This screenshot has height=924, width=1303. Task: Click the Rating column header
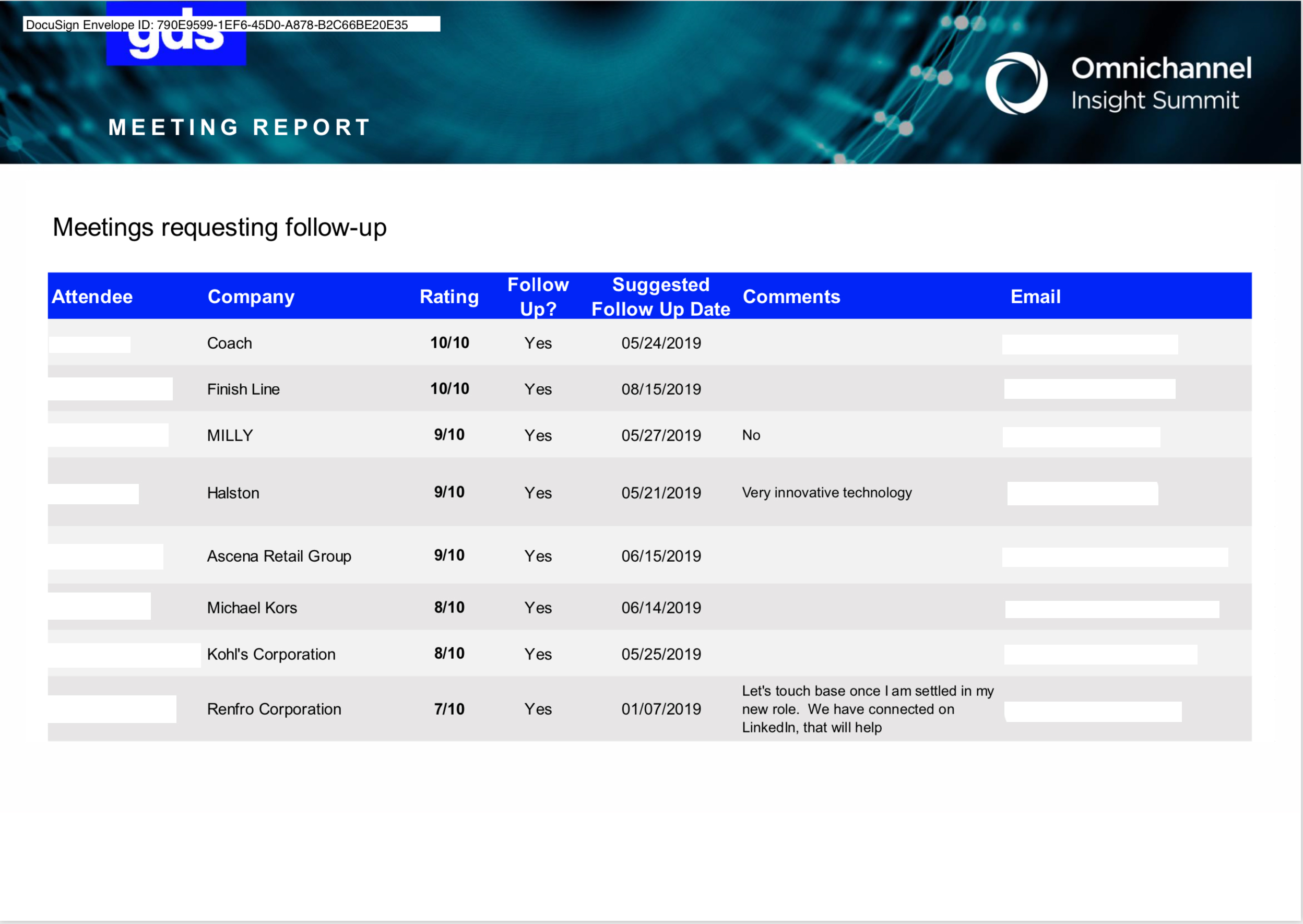click(449, 297)
